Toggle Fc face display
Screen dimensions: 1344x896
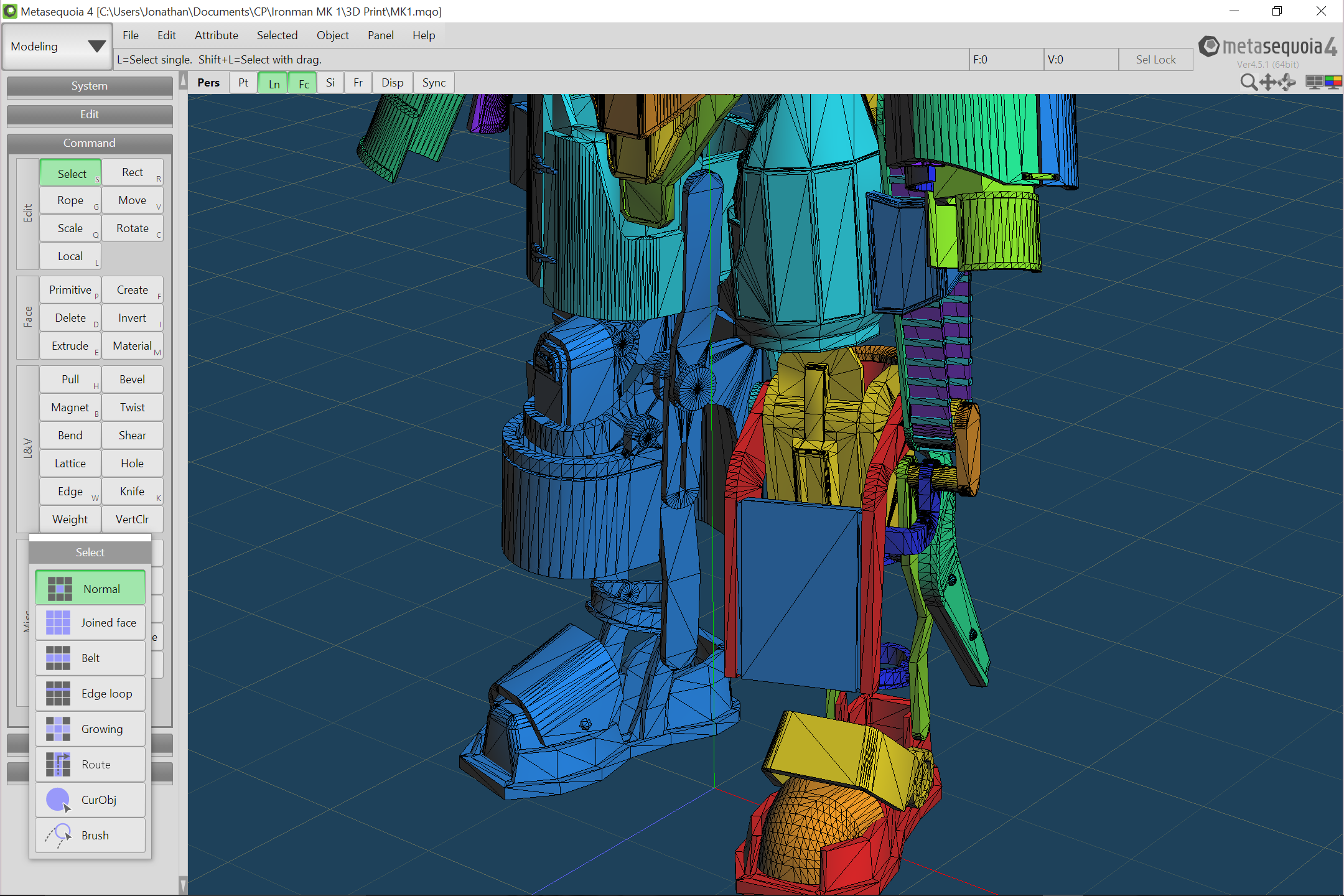tap(304, 83)
